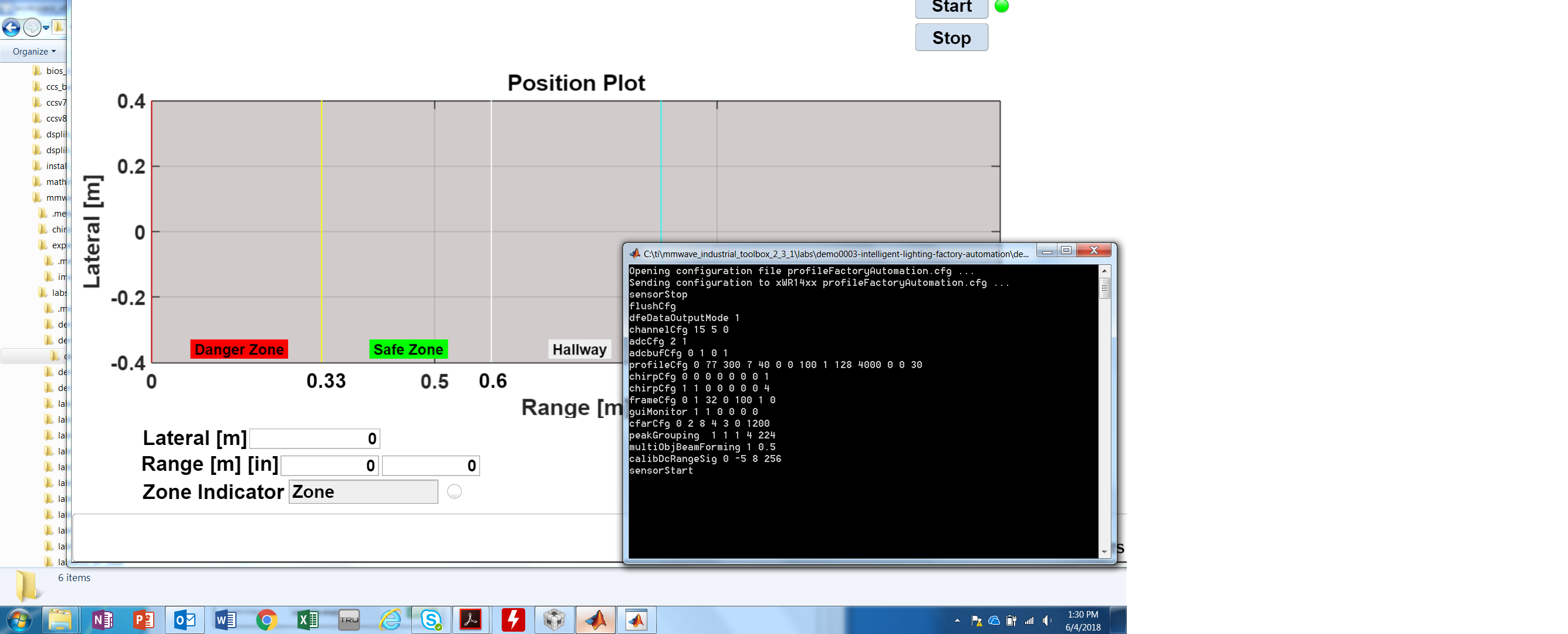Show hidden system tray icons arrow
The height and width of the screenshot is (634, 1568).
tap(957, 620)
